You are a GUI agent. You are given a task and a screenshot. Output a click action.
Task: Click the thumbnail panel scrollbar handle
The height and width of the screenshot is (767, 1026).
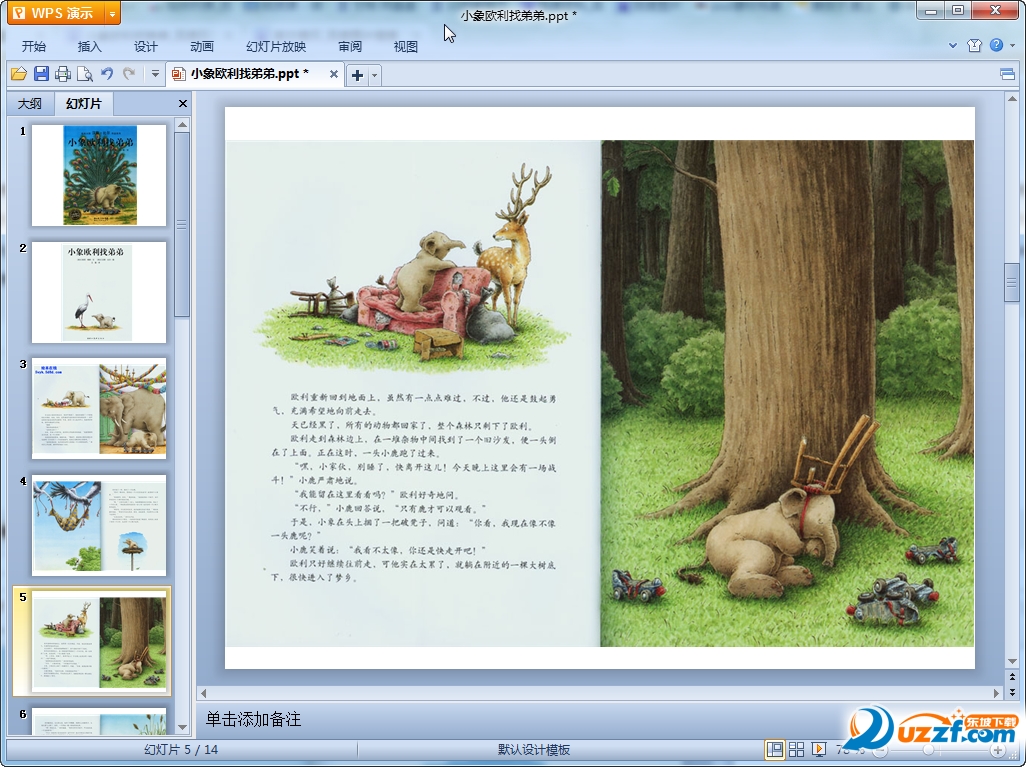point(183,224)
